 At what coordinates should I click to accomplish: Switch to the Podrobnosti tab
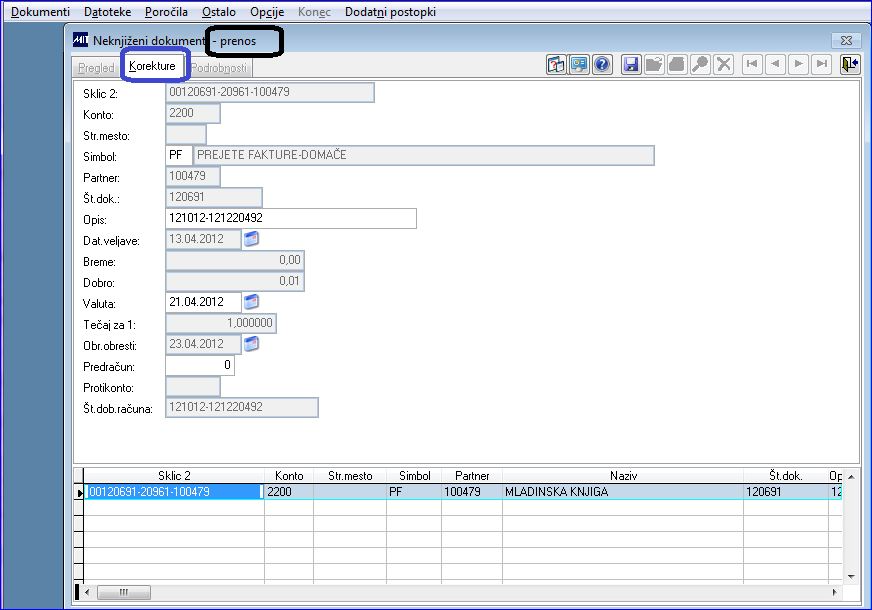(219, 68)
